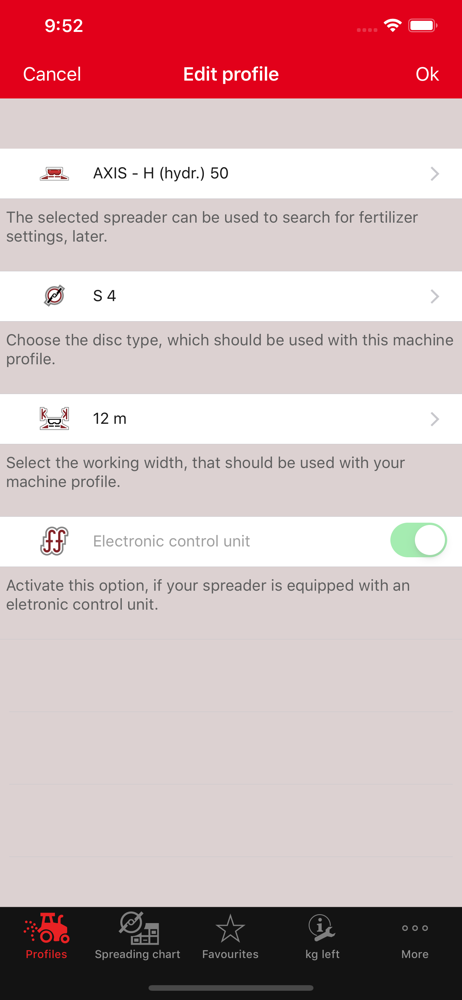Confirm profile changes with Ok

click(427, 75)
